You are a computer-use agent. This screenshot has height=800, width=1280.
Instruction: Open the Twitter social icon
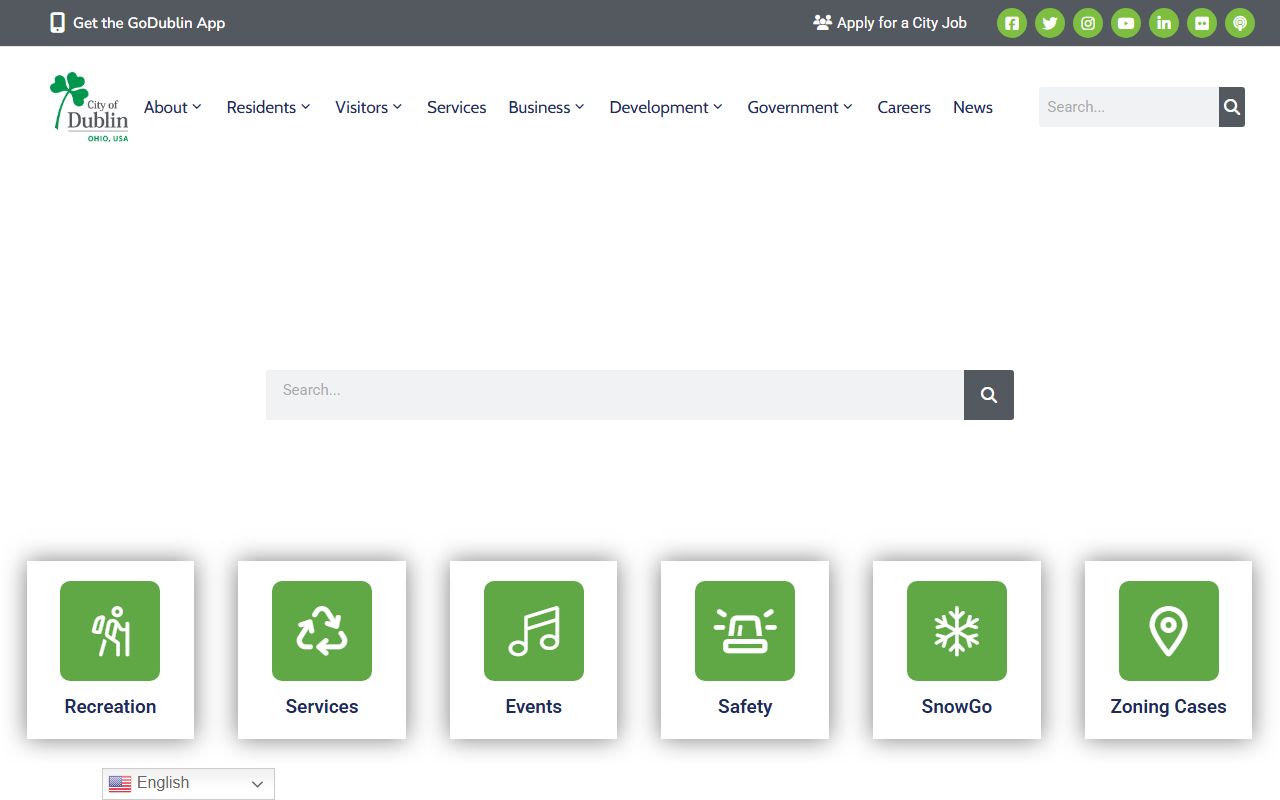1050,23
